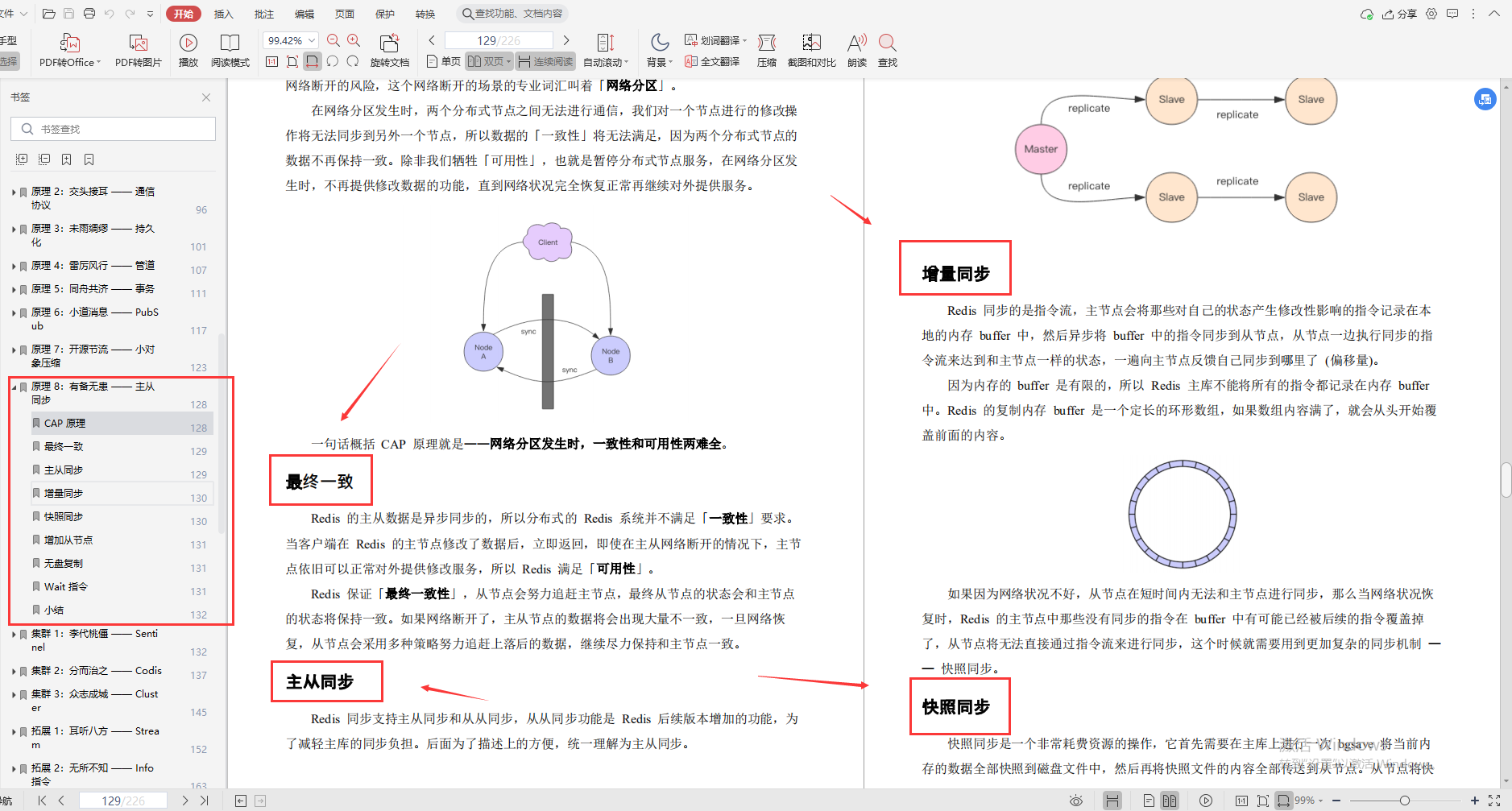Enable 连续阅读 continuous reading mode
Viewport: 1512px width, 811px height.
tap(545, 60)
